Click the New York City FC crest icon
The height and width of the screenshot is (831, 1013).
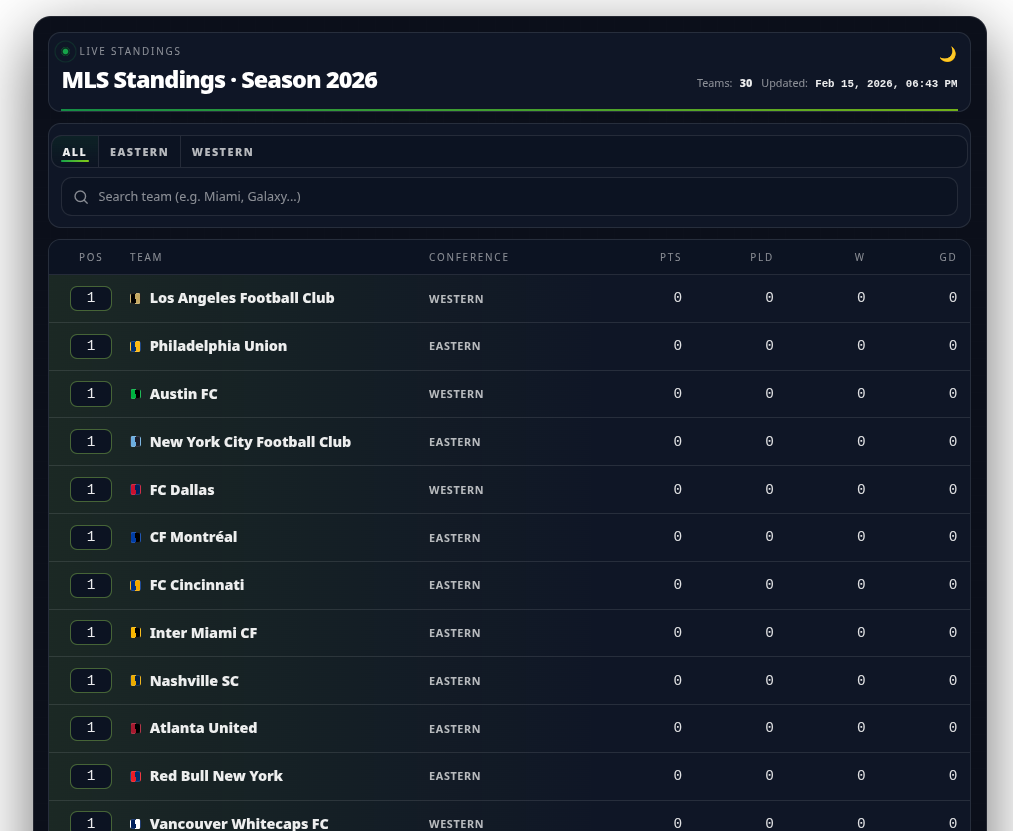coord(135,442)
